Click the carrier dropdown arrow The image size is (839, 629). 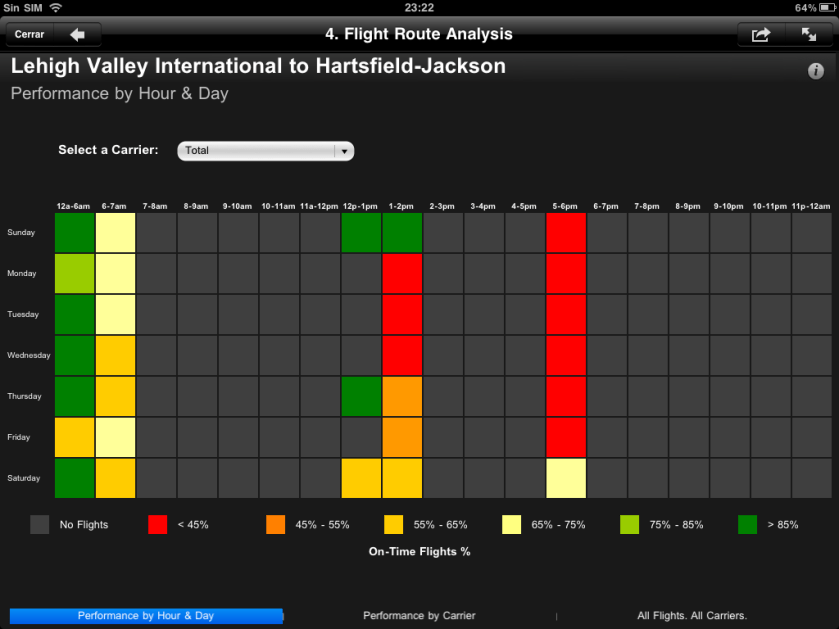point(344,151)
